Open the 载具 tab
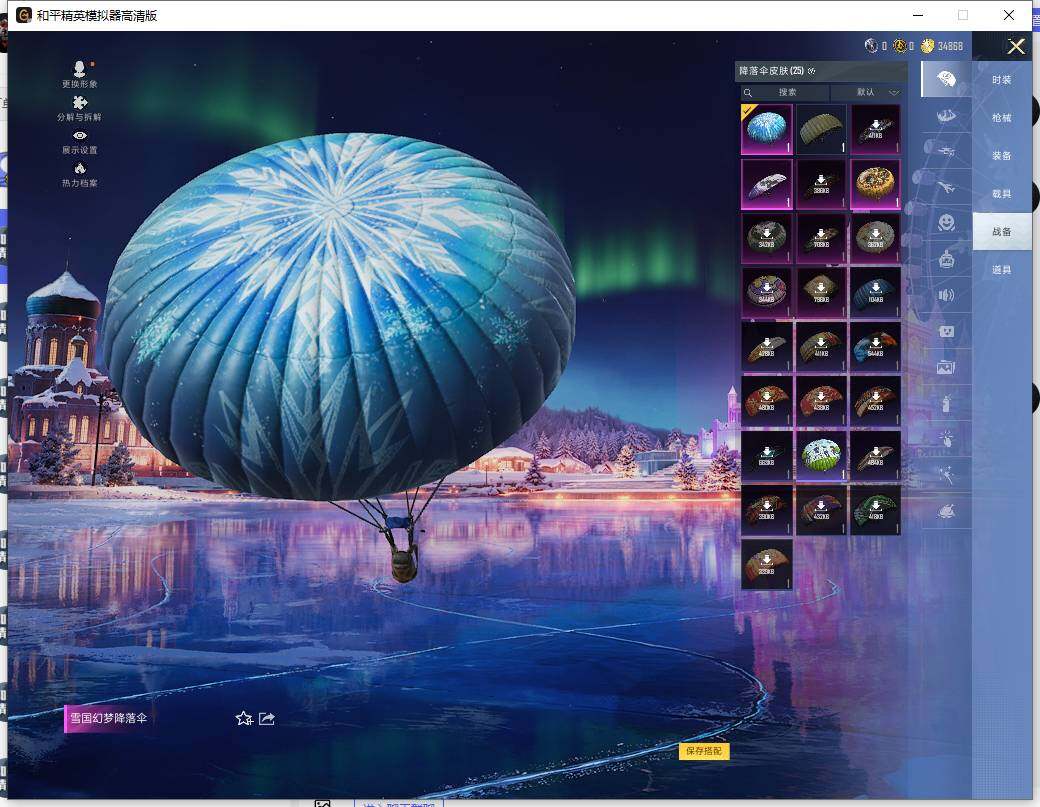 click(1001, 194)
